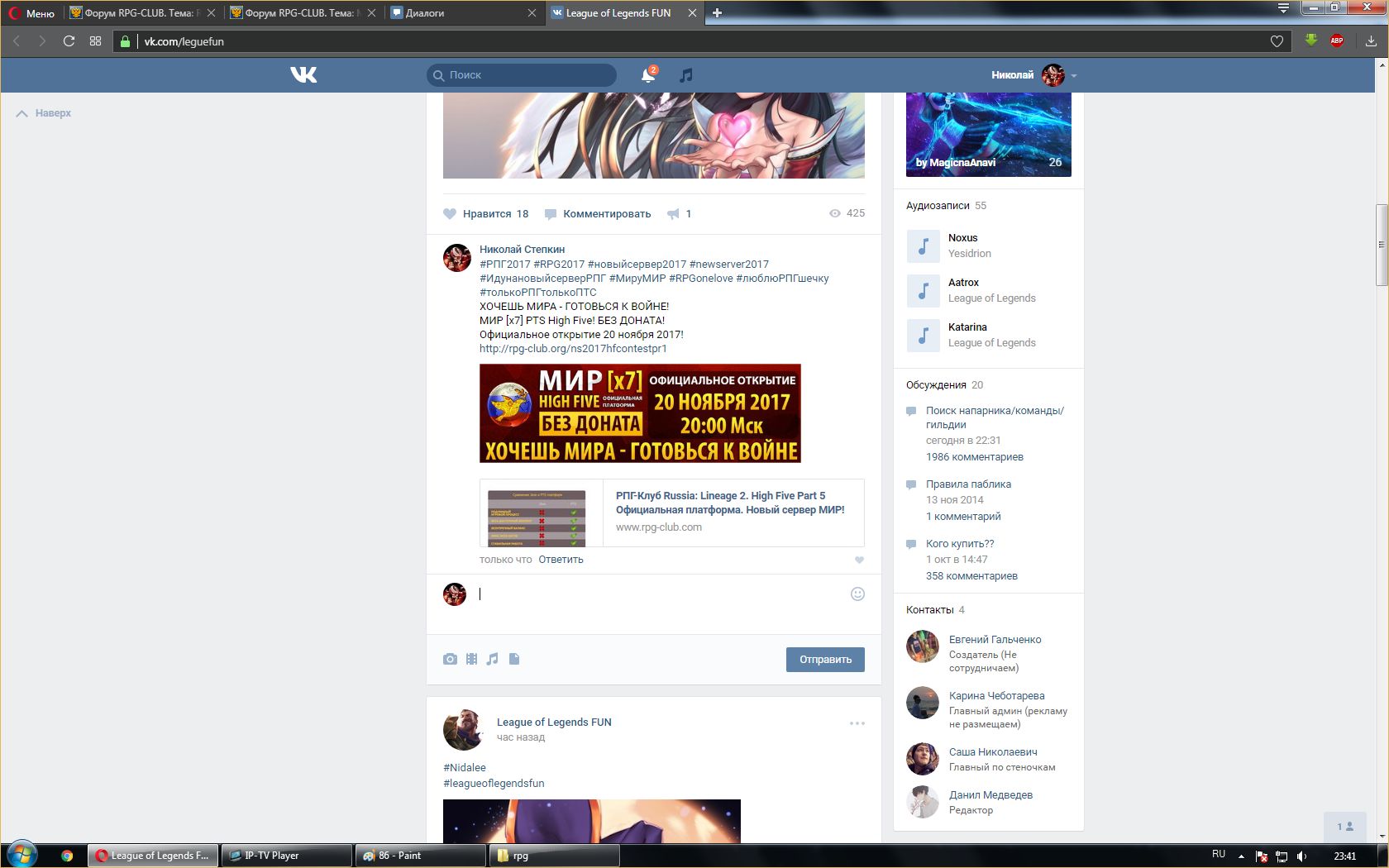Attach a document to the comment
1389x868 pixels.
514,659
